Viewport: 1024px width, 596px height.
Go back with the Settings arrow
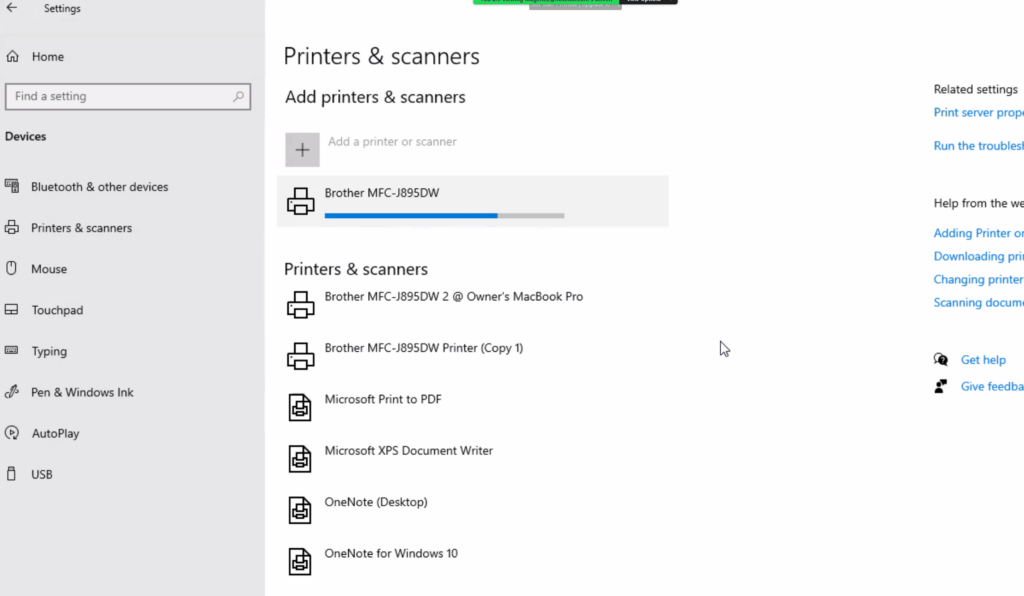12,8
